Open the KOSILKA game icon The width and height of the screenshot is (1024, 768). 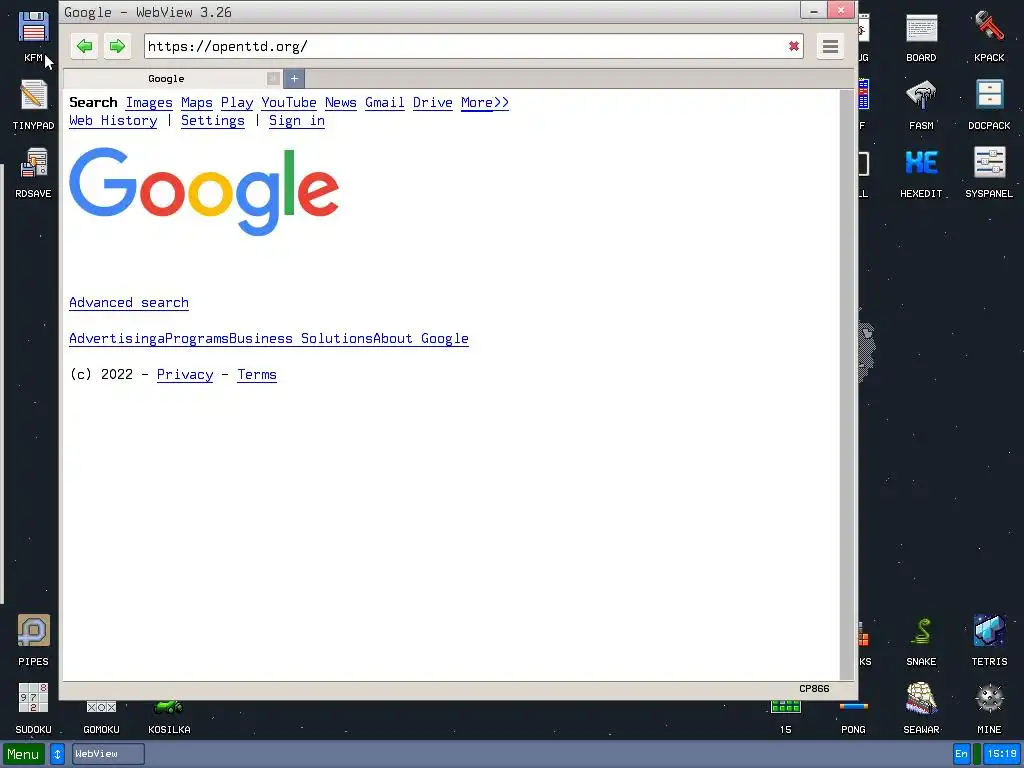coord(169,717)
